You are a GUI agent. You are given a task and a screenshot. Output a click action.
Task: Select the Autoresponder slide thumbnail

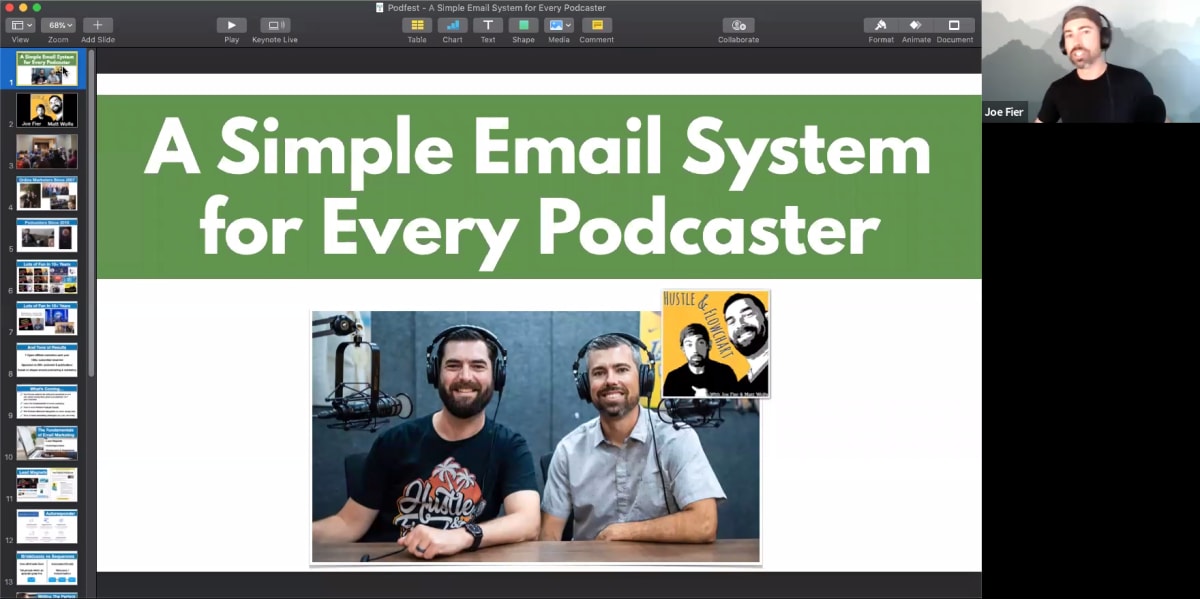click(45, 525)
